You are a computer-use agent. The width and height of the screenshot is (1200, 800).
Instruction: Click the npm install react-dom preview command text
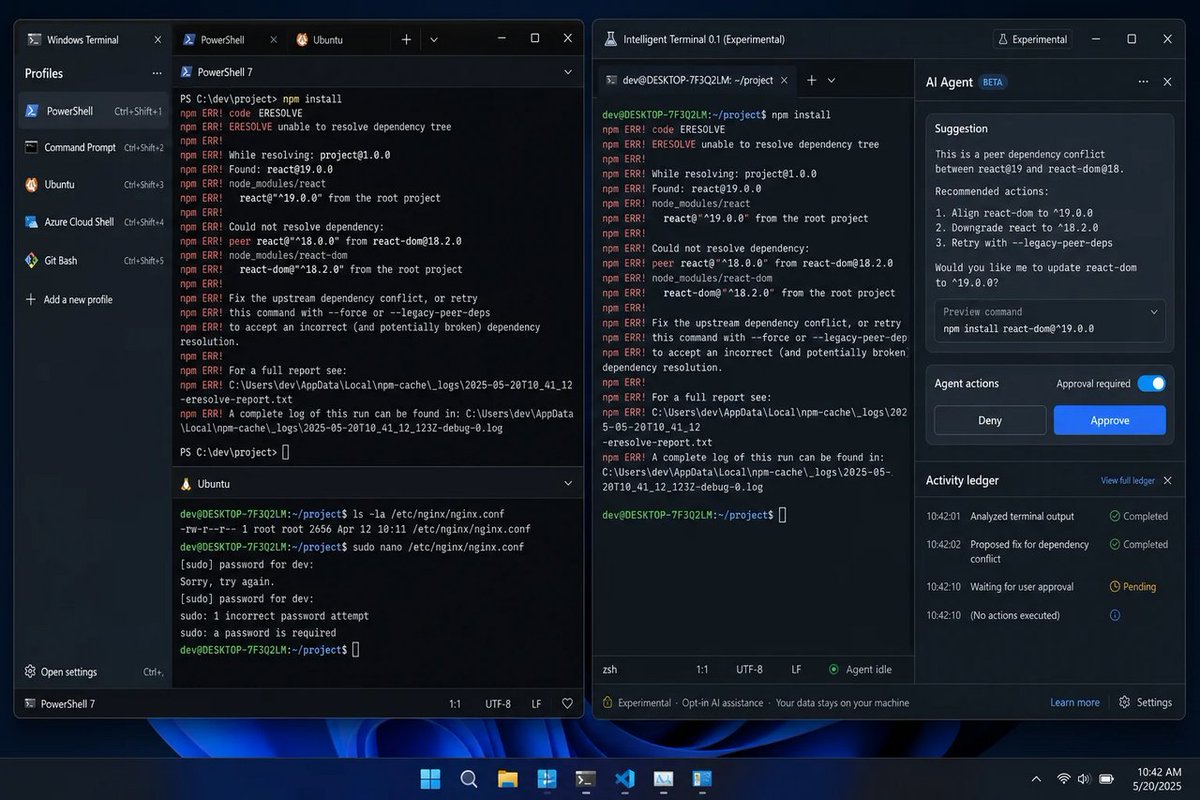(x=1018, y=328)
